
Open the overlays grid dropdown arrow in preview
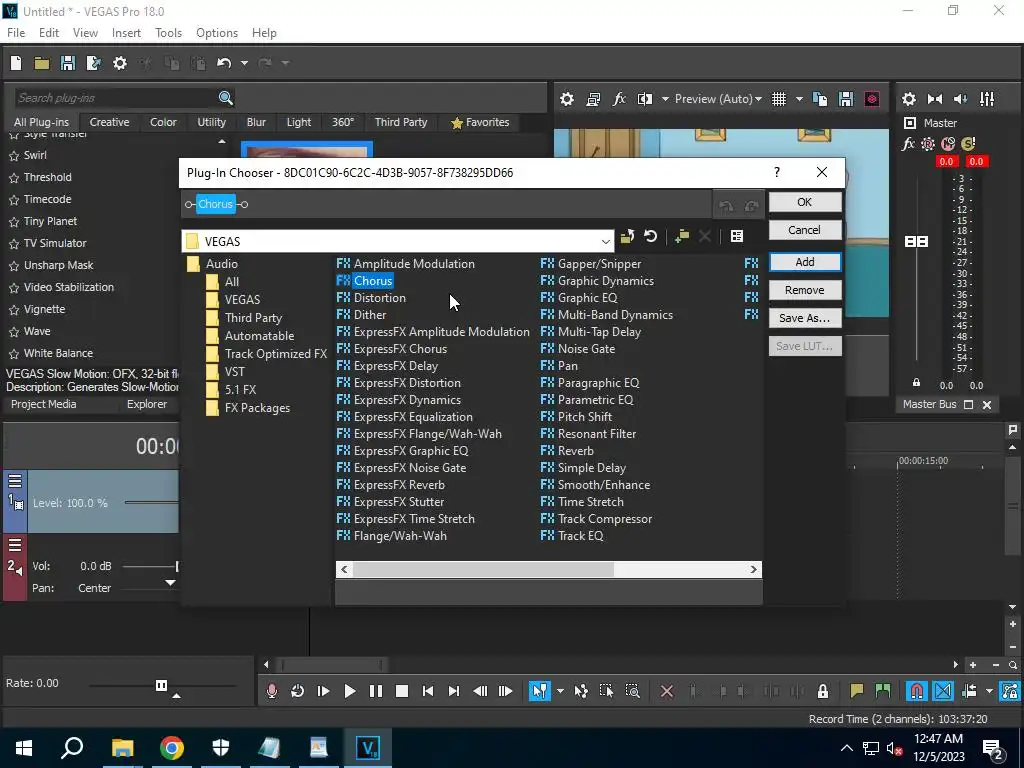799,99
